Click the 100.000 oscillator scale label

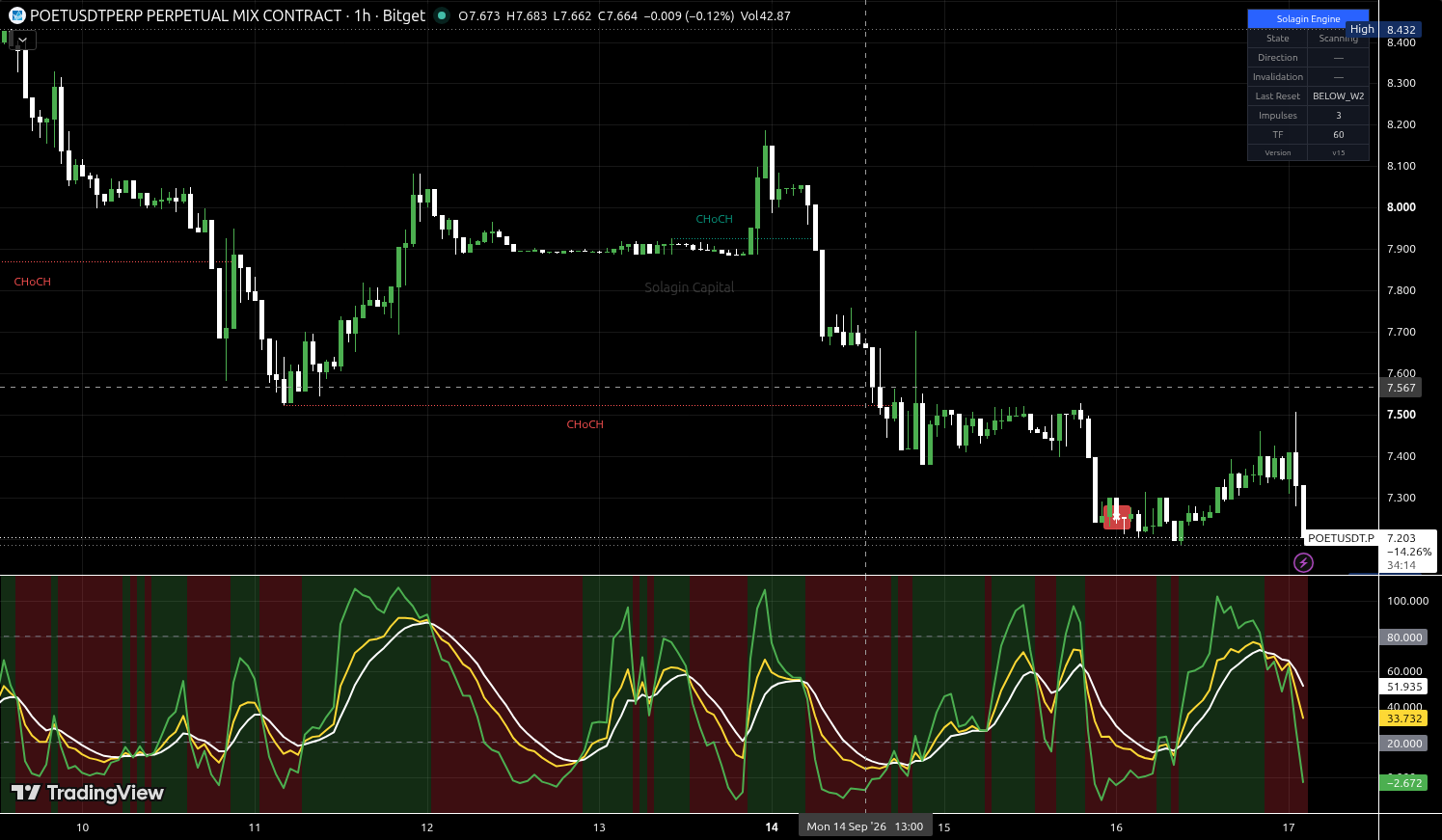pos(1407,601)
